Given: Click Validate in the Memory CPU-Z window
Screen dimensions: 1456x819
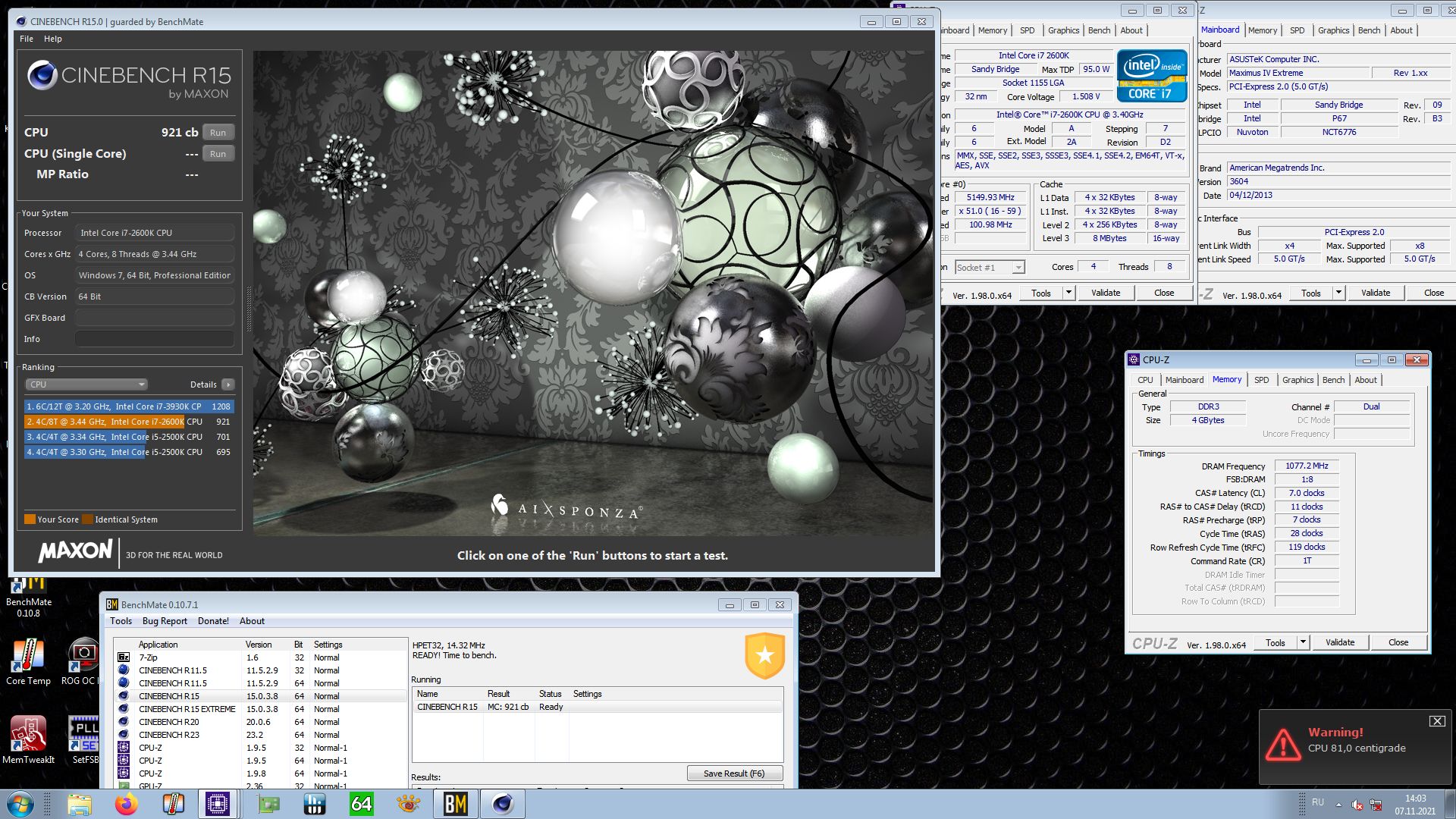Looking at the screenshot, I should 1339,642.
